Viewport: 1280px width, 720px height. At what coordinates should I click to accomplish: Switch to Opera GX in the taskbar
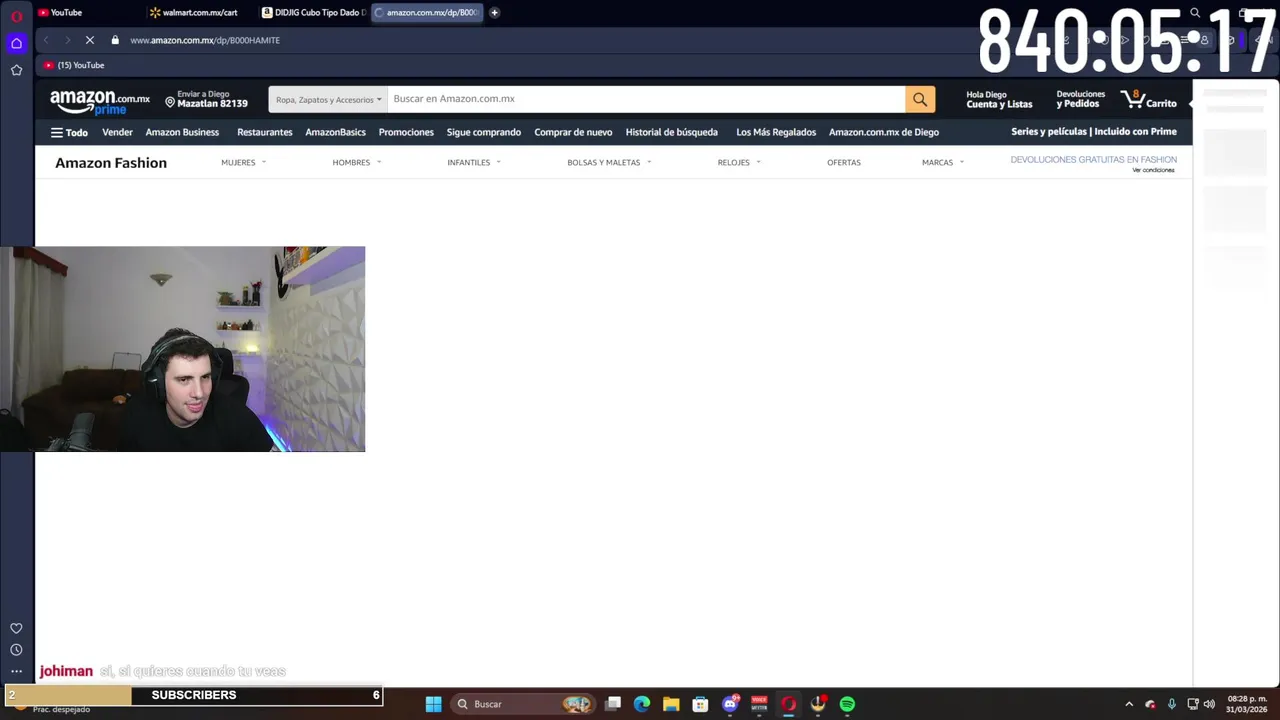point(788,704)
